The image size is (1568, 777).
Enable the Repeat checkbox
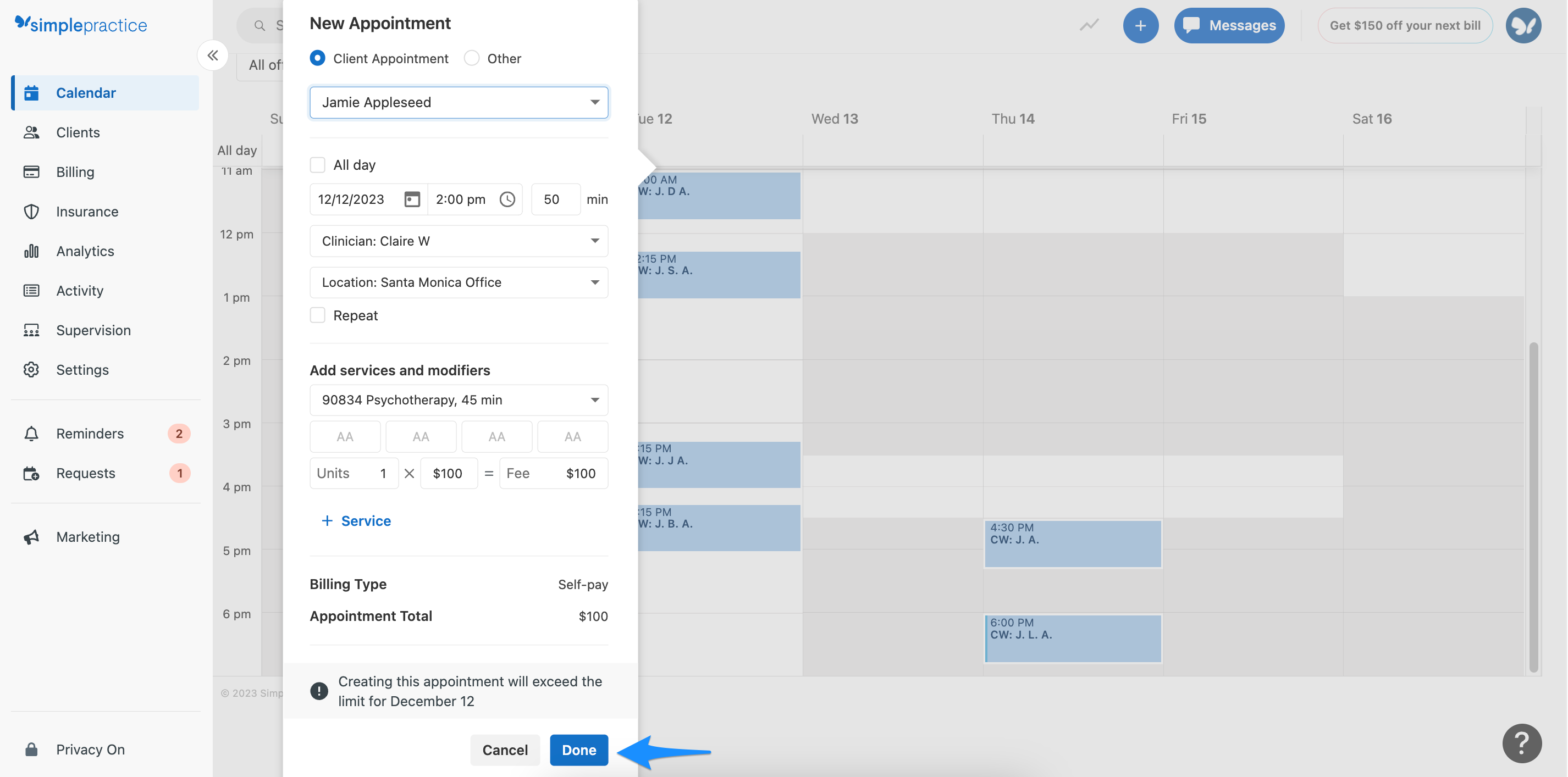318,314
